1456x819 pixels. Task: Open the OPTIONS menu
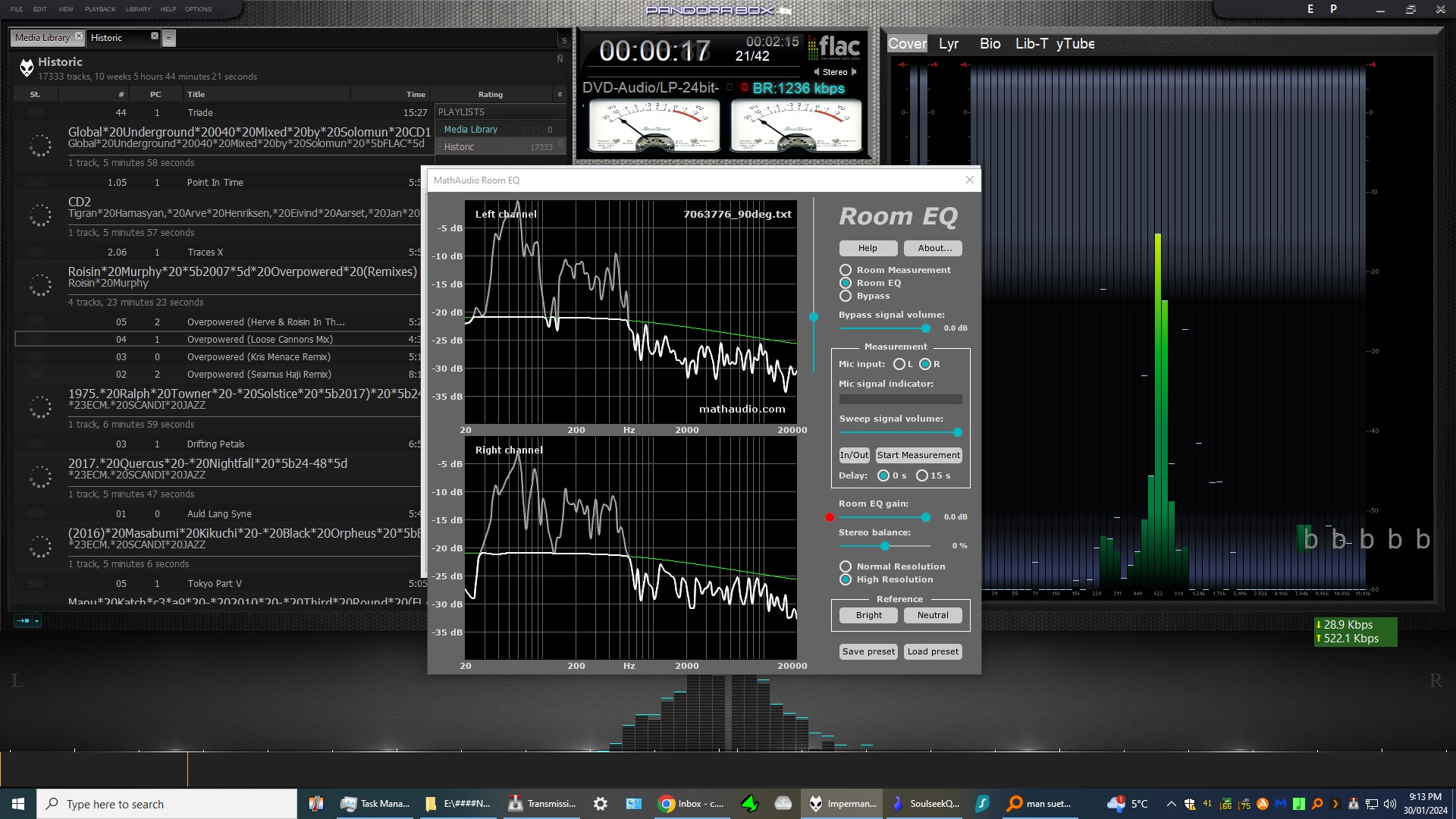click(x=198, y=9)
